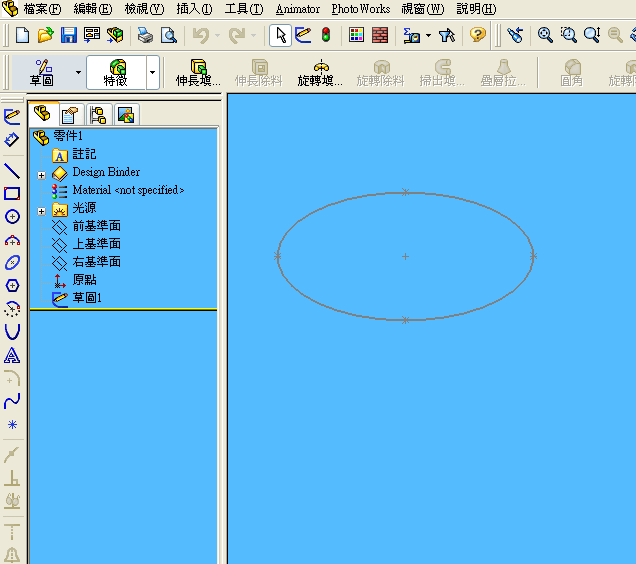This screenshot has height=564, width=636.
Task: Open the 說明(H) menu
Action: coord(476,9)
